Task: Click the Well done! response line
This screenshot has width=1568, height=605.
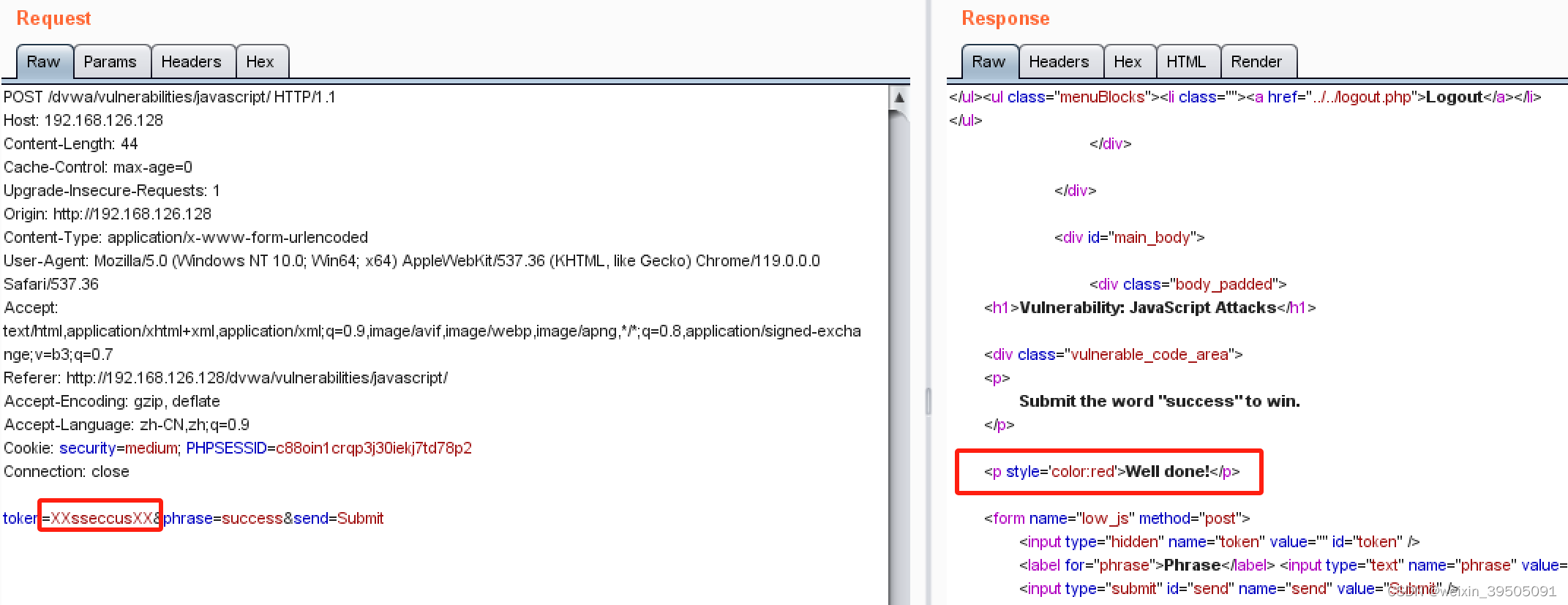Action: click(x=1111, y=472)
